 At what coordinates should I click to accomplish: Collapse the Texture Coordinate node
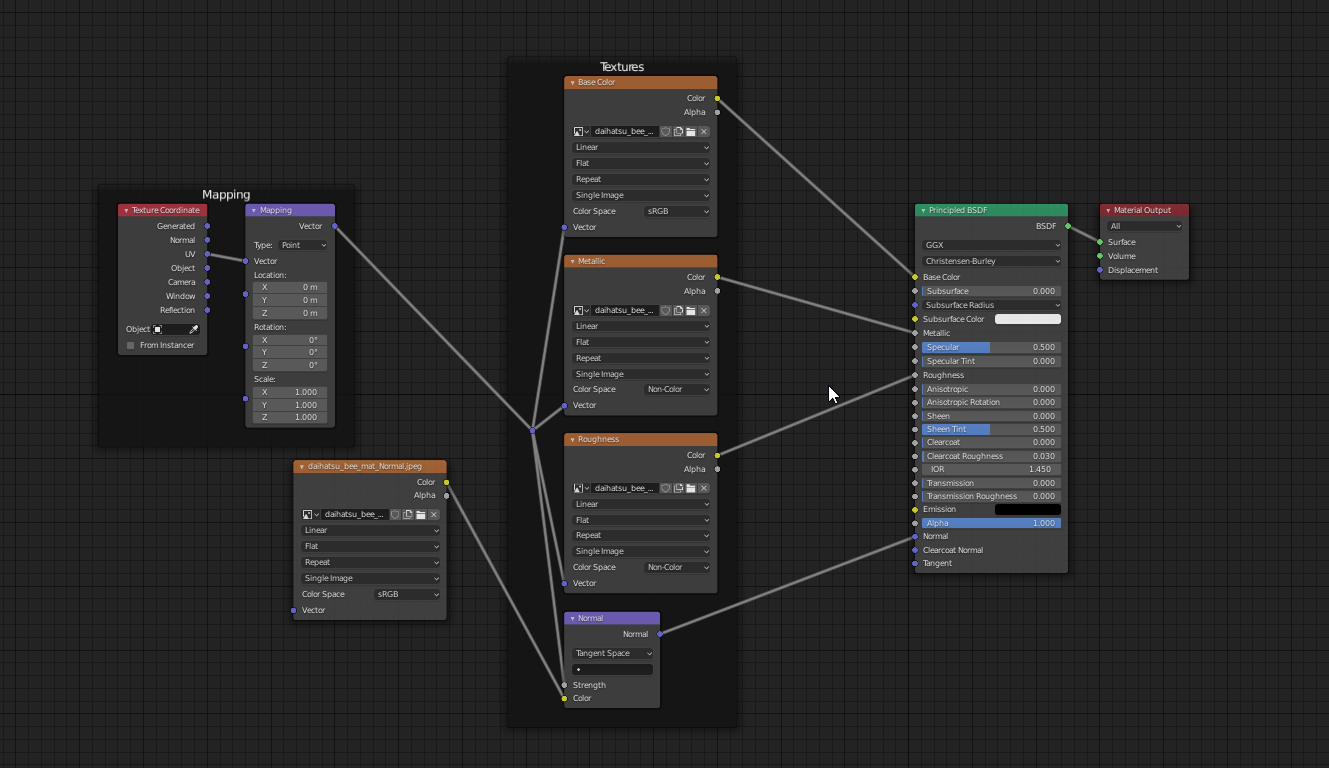tap(126, 210)
